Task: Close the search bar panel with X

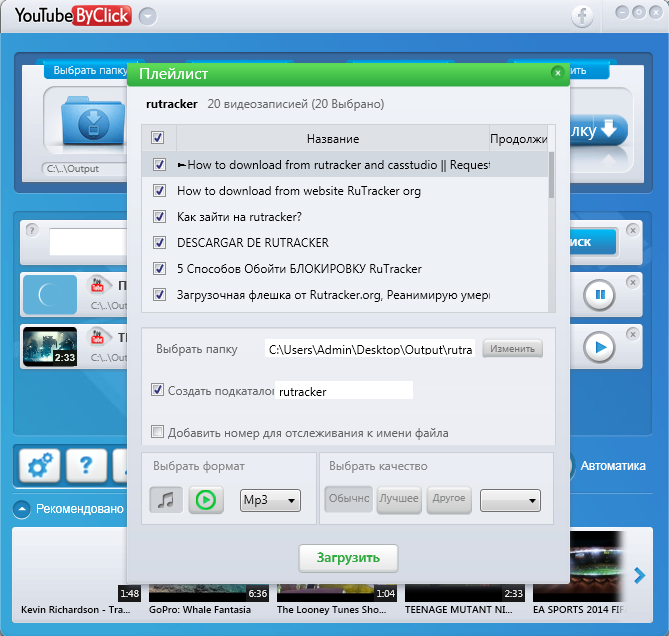Action: 633,230
